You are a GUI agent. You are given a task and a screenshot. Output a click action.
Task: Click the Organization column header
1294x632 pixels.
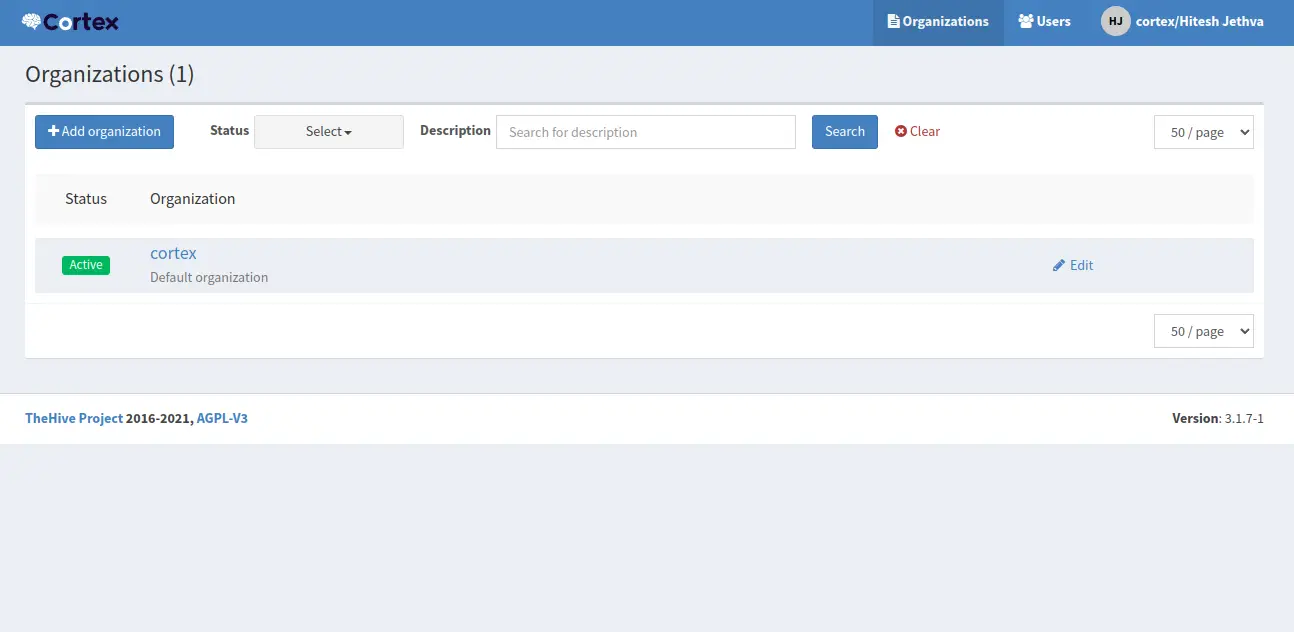pyautogui.click(x=193, y=199)
